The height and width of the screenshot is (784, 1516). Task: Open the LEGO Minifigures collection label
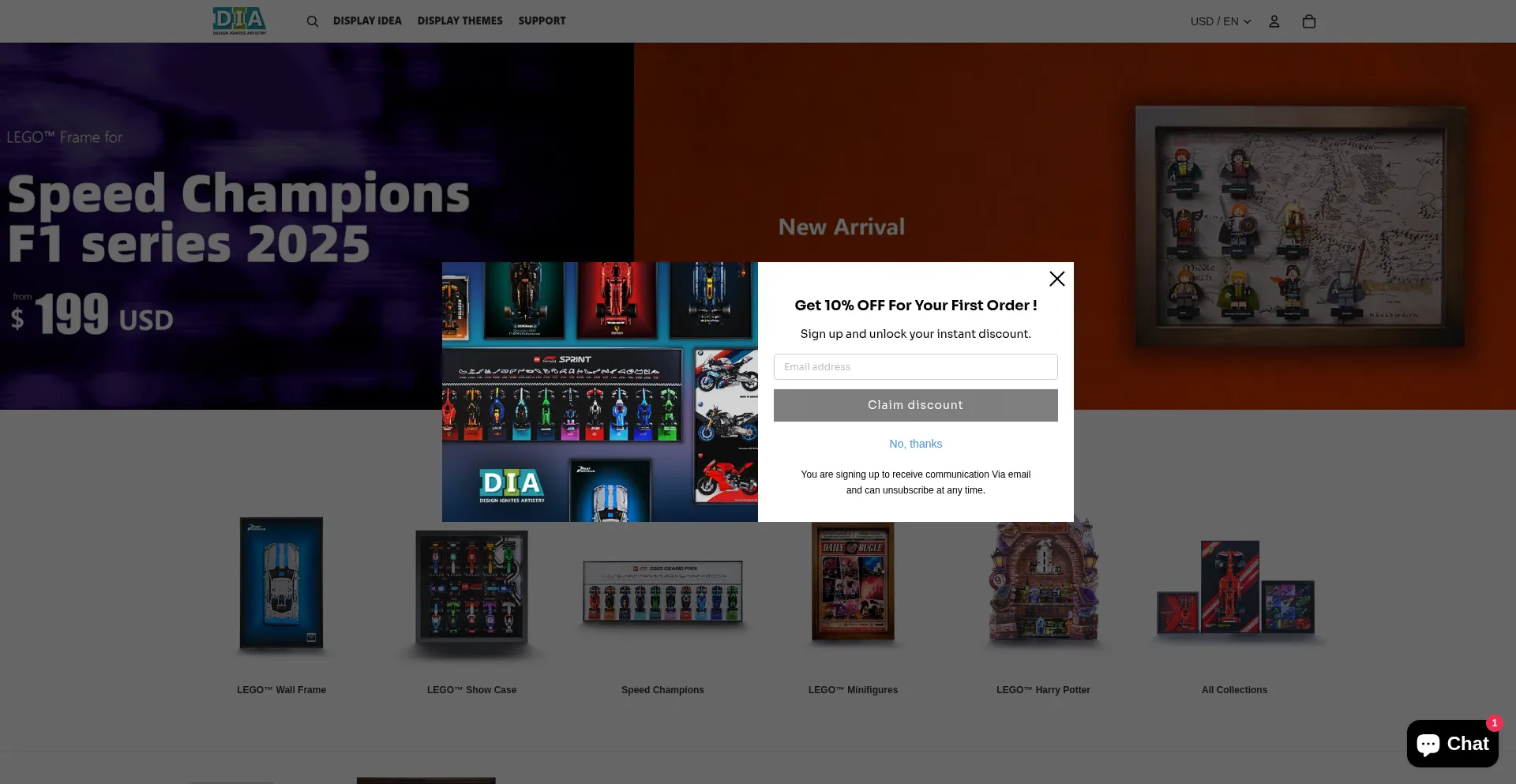pyautogui.click(x=853, y=690)
